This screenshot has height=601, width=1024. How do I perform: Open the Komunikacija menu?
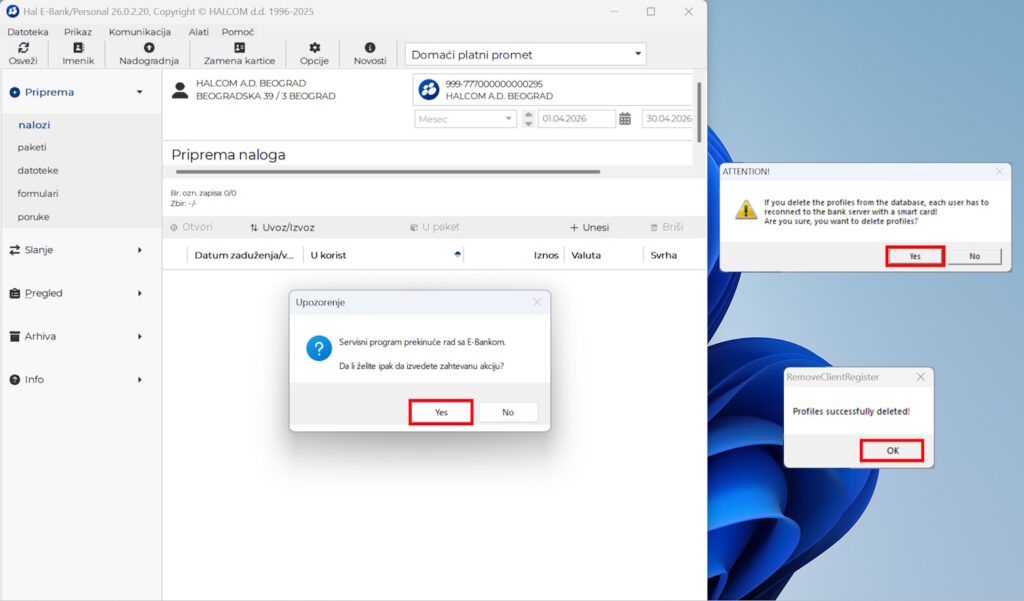coord(139,32)
